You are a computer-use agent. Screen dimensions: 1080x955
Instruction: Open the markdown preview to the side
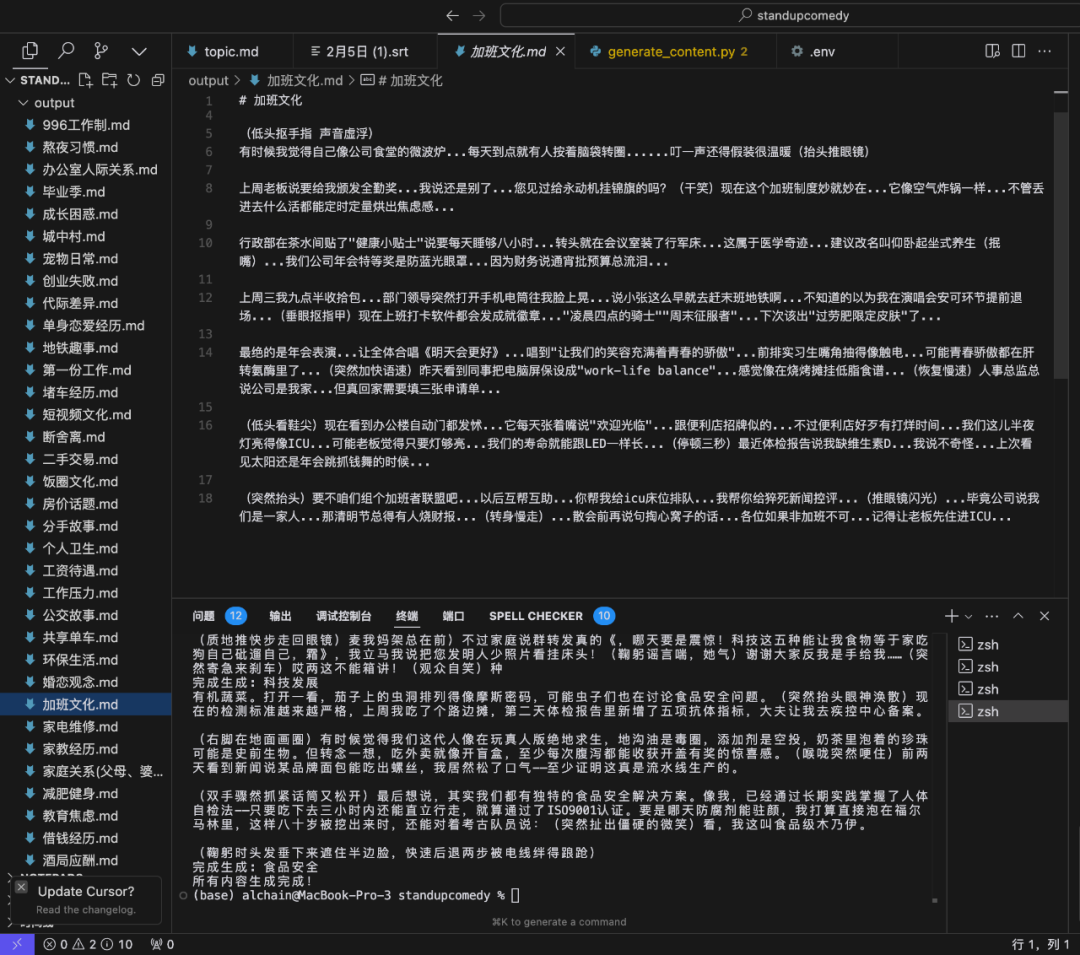(x=992, y=51)
